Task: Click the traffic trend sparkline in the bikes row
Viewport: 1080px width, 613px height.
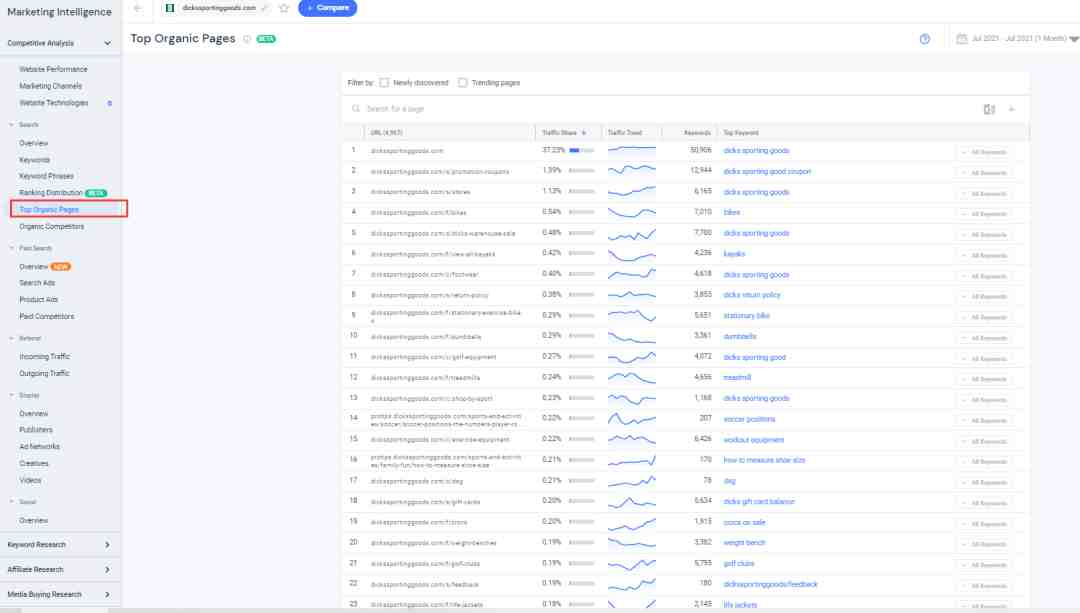Action: pos(632,212)
